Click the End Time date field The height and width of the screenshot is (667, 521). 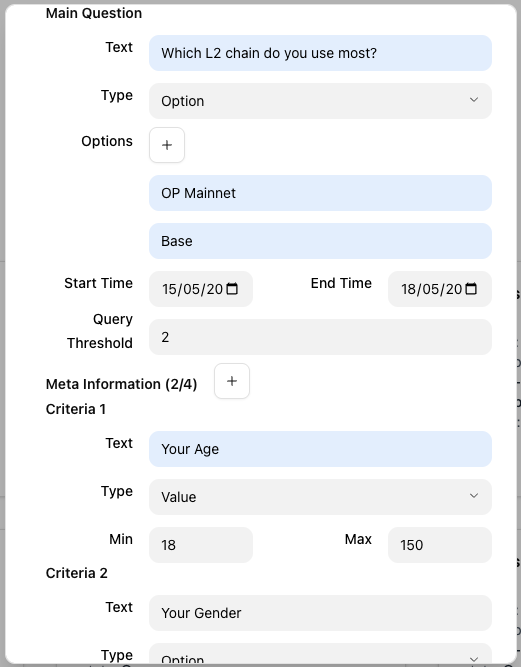440,289
